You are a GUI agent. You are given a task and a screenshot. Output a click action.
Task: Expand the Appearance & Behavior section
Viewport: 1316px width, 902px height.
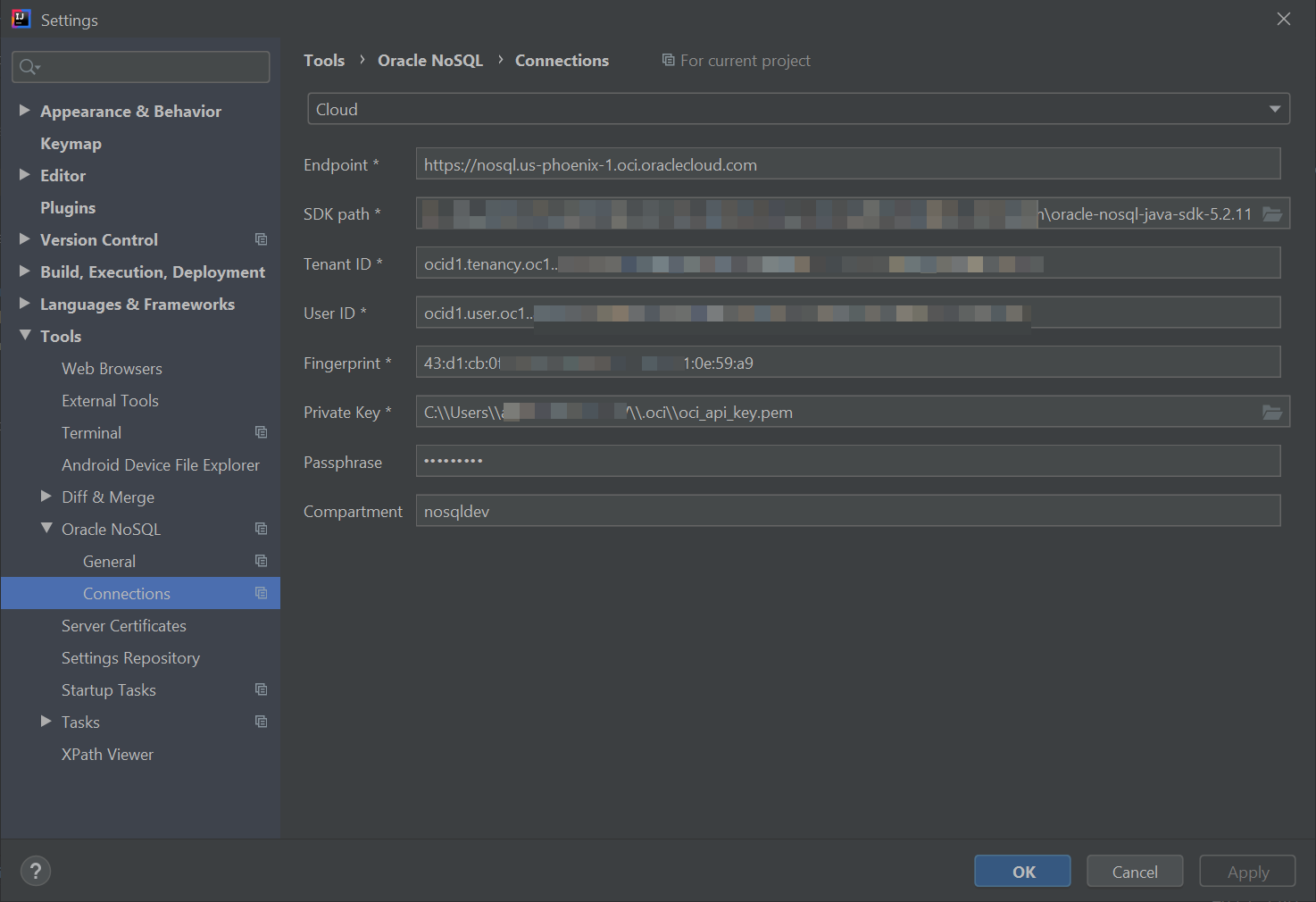click(x=25, y=111)
